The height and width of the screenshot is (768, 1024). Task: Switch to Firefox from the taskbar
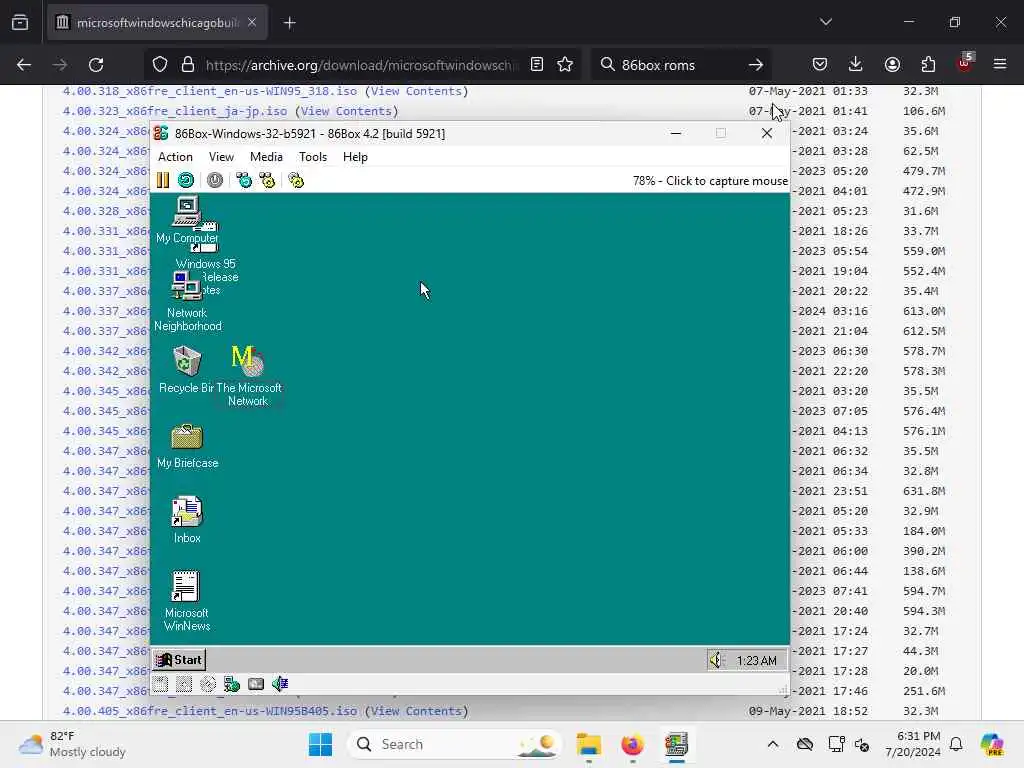pos(632,744)
